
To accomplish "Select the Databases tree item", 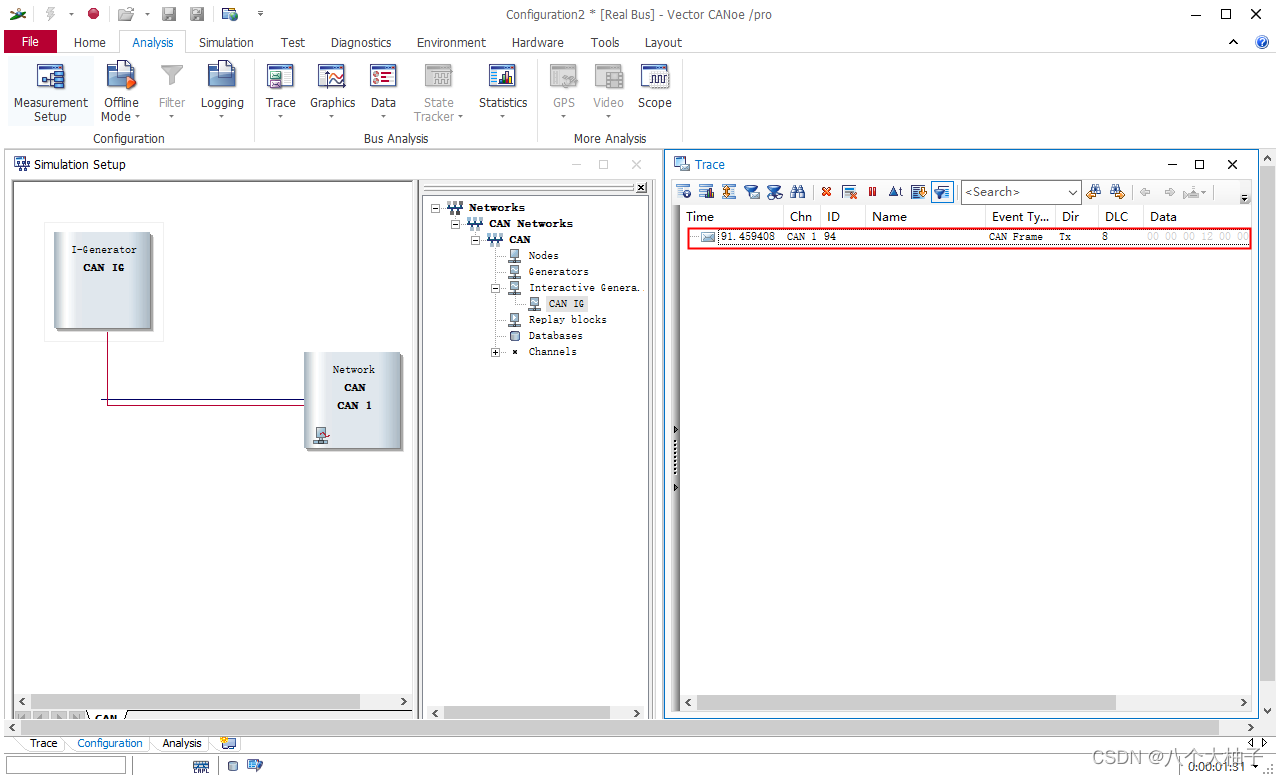I will [x=555, y=336].
